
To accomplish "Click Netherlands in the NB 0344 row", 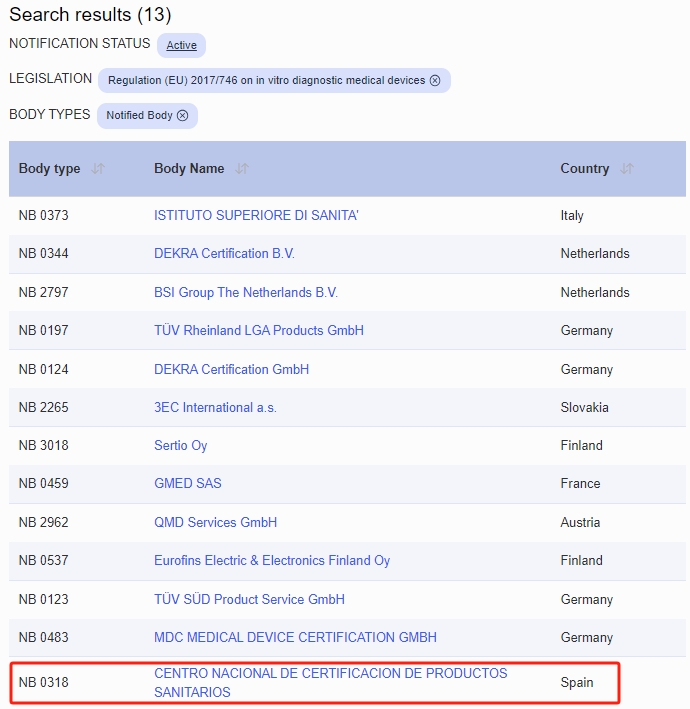I will tap(595, 253).
